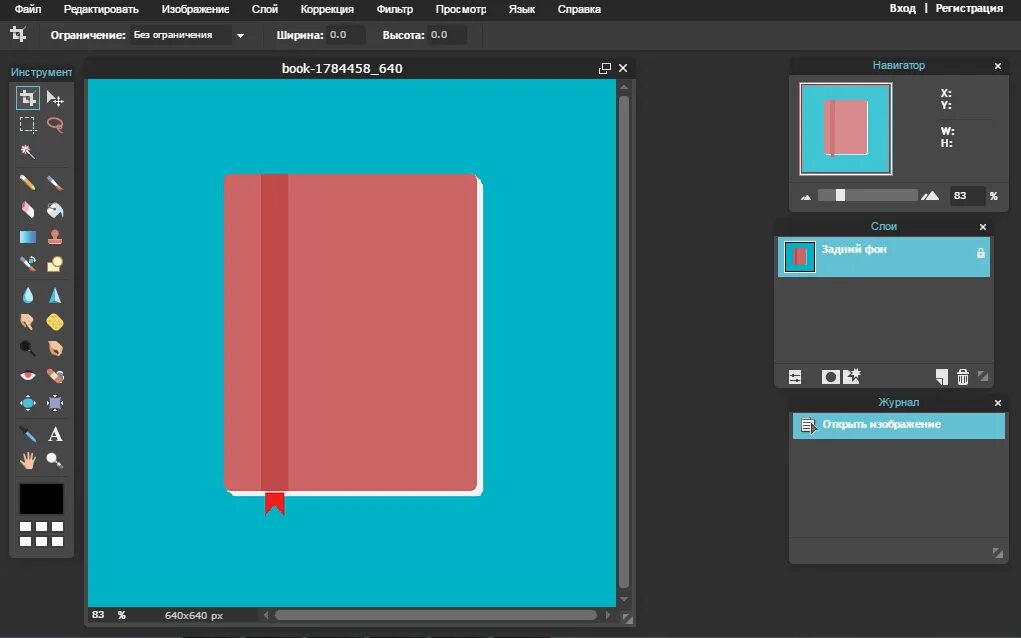Open the Язык menu

pos(522,9)
